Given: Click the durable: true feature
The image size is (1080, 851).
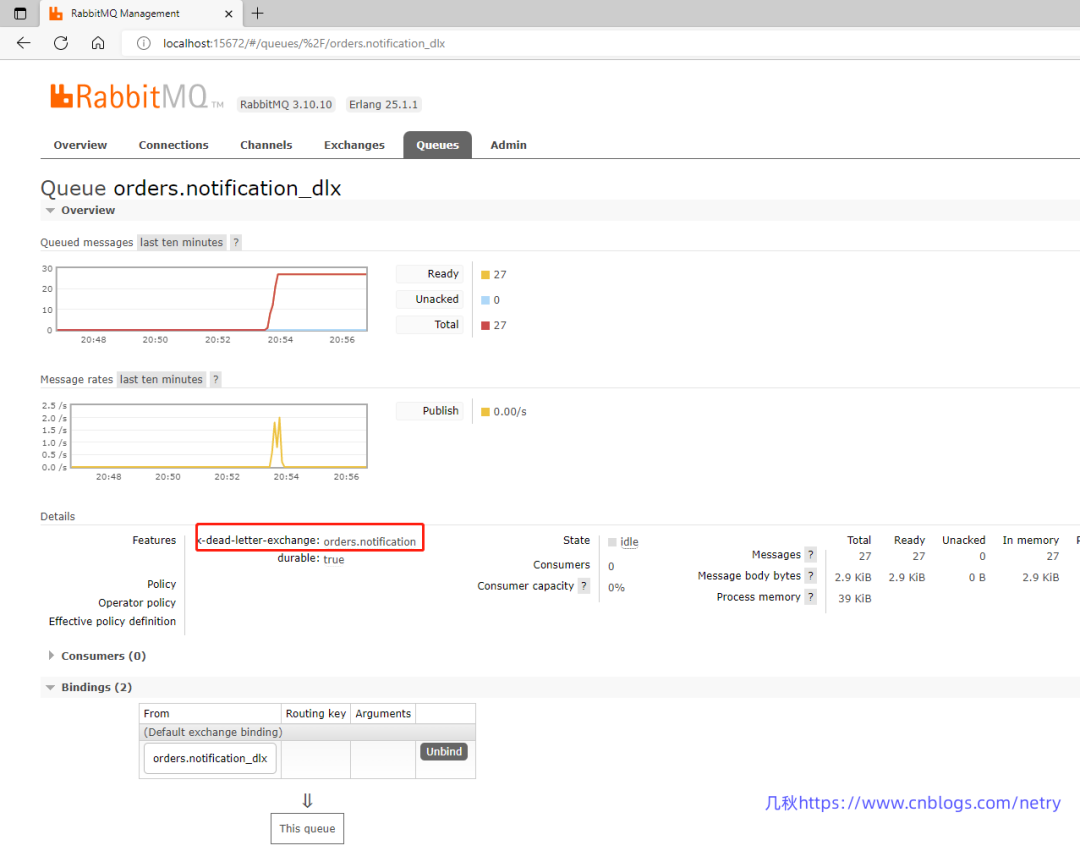Looking at the screenshot, I should (x=311, y=559).
